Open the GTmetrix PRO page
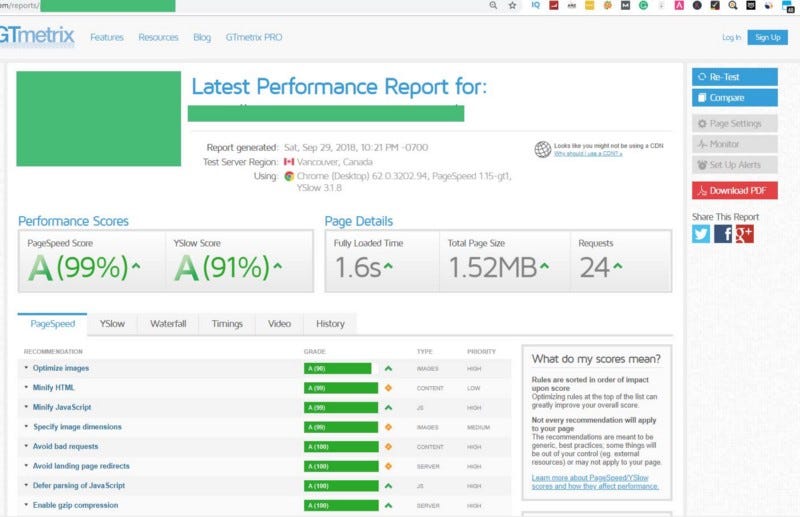Image resolution: width=800 pixels, height=517 pixels. coord(254,37)
